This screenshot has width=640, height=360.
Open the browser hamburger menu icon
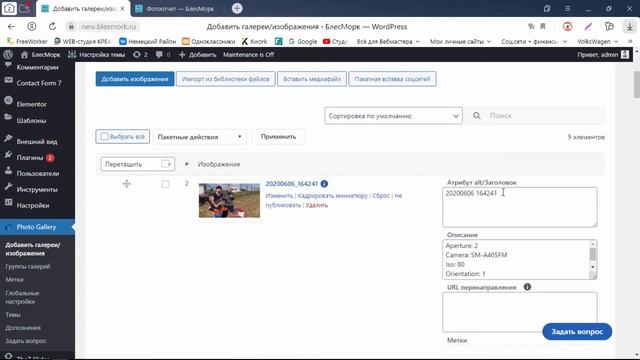point(567,8)
